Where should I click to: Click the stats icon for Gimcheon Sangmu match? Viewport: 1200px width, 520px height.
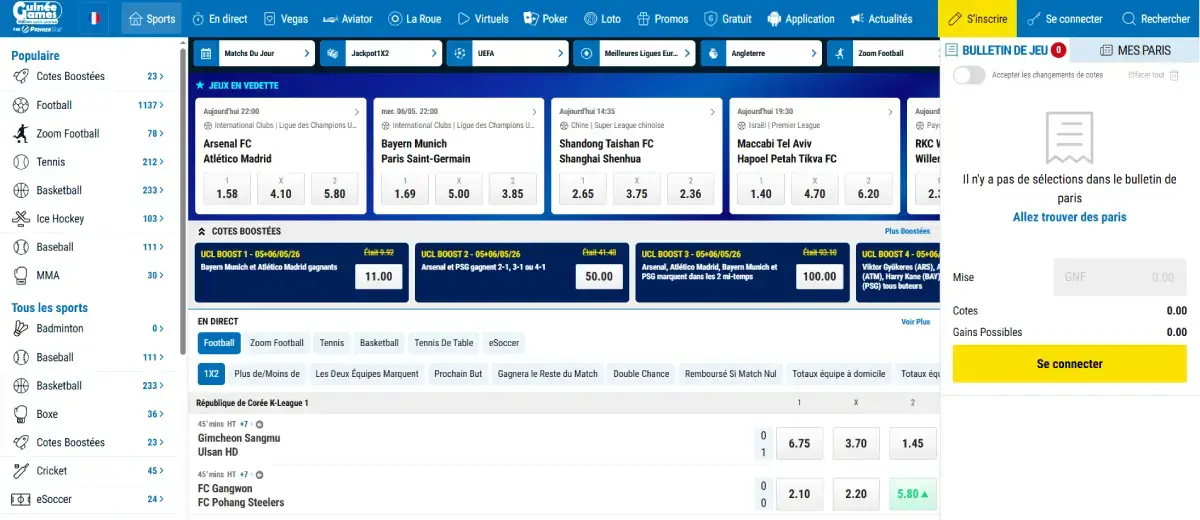point(259,424)
